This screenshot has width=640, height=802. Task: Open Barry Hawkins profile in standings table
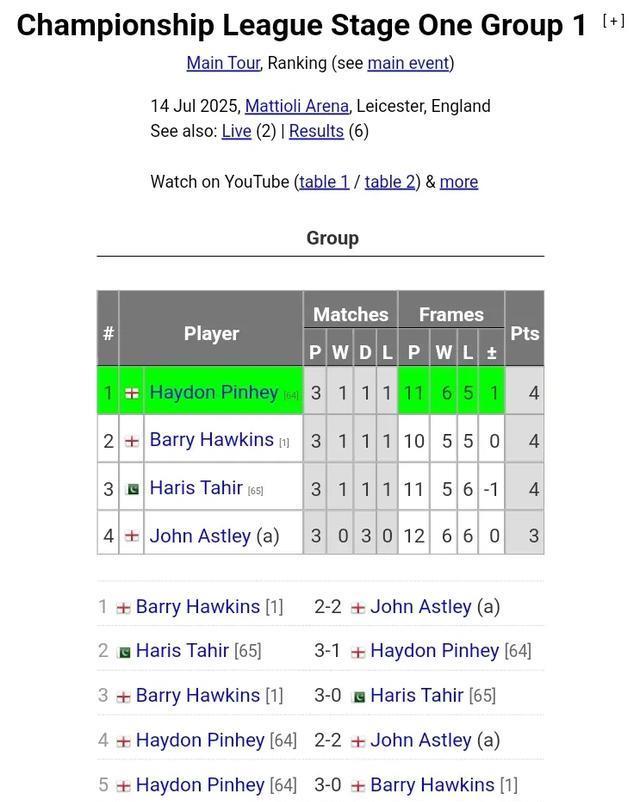click(x=212, y=439)
